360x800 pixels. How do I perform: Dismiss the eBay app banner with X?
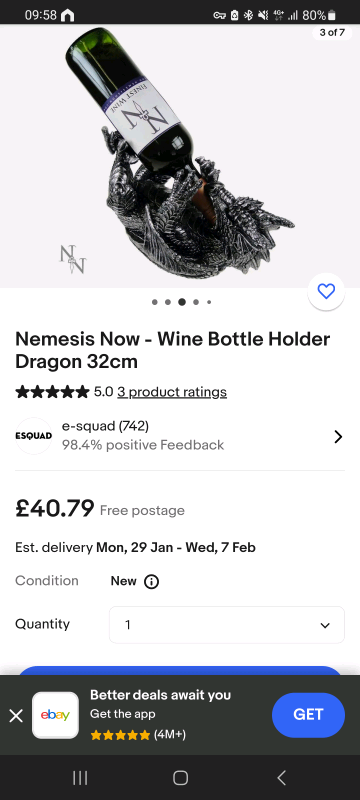tap(16, 716)
